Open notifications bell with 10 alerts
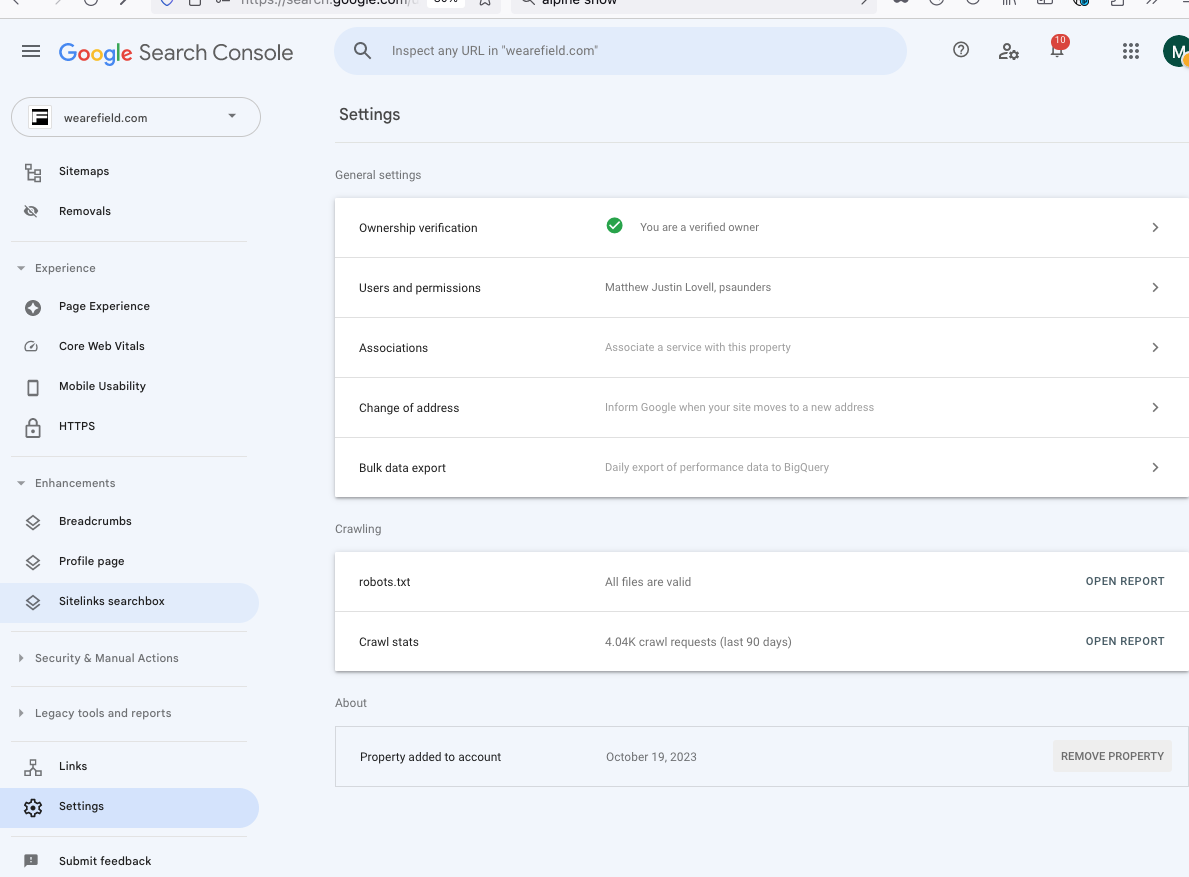The width and height of the screenshot is (1189, 877). click(1056, 51)
